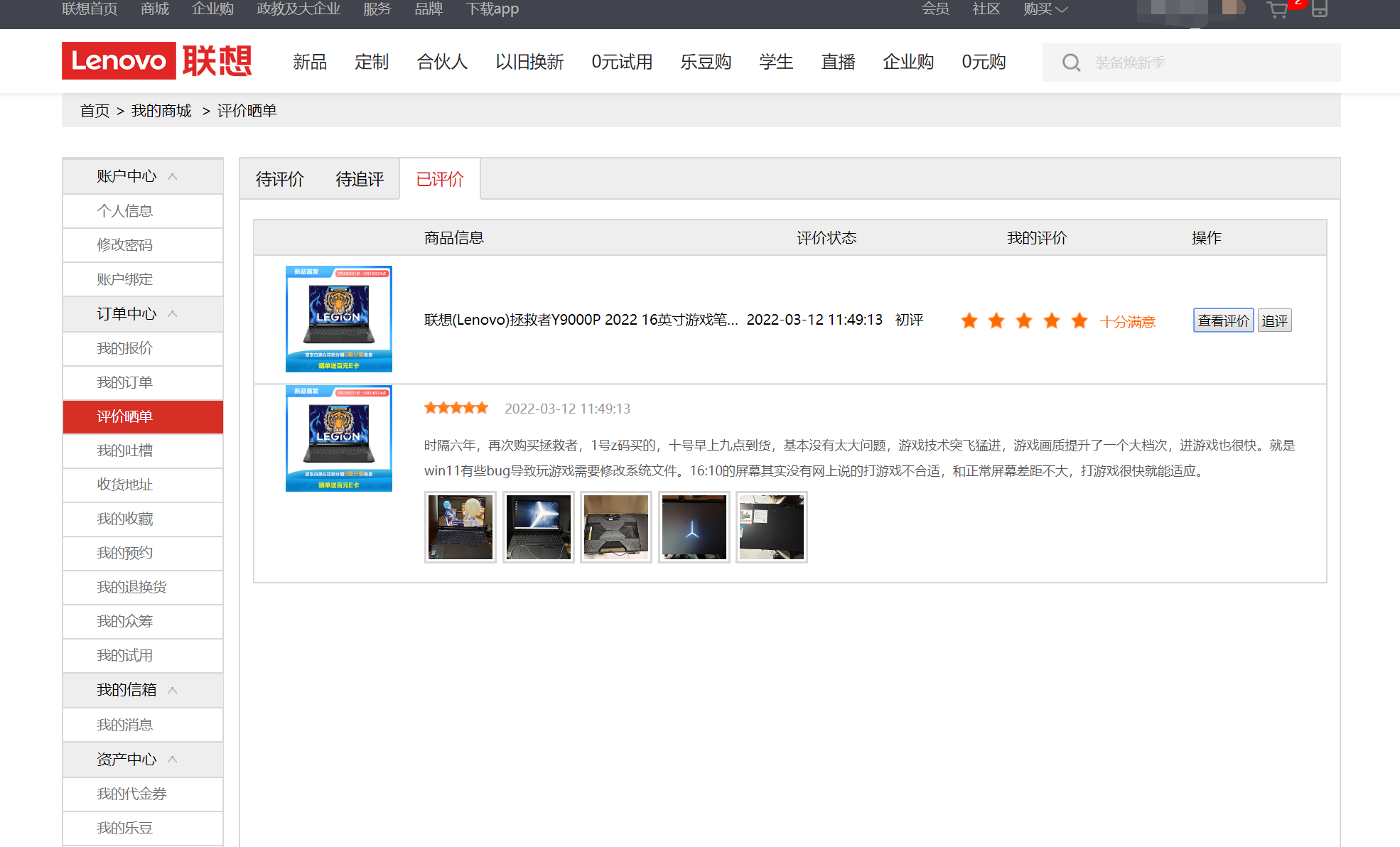Screen dimensions: 1400x847
Task: Select 评价晒单 in sidebar
Action: (143, 416)
